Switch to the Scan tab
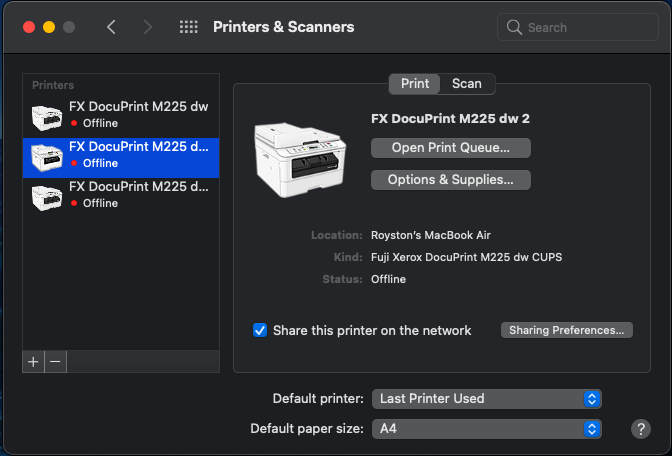The height and width of the screenshot is (456, 672). coord(466,84)
